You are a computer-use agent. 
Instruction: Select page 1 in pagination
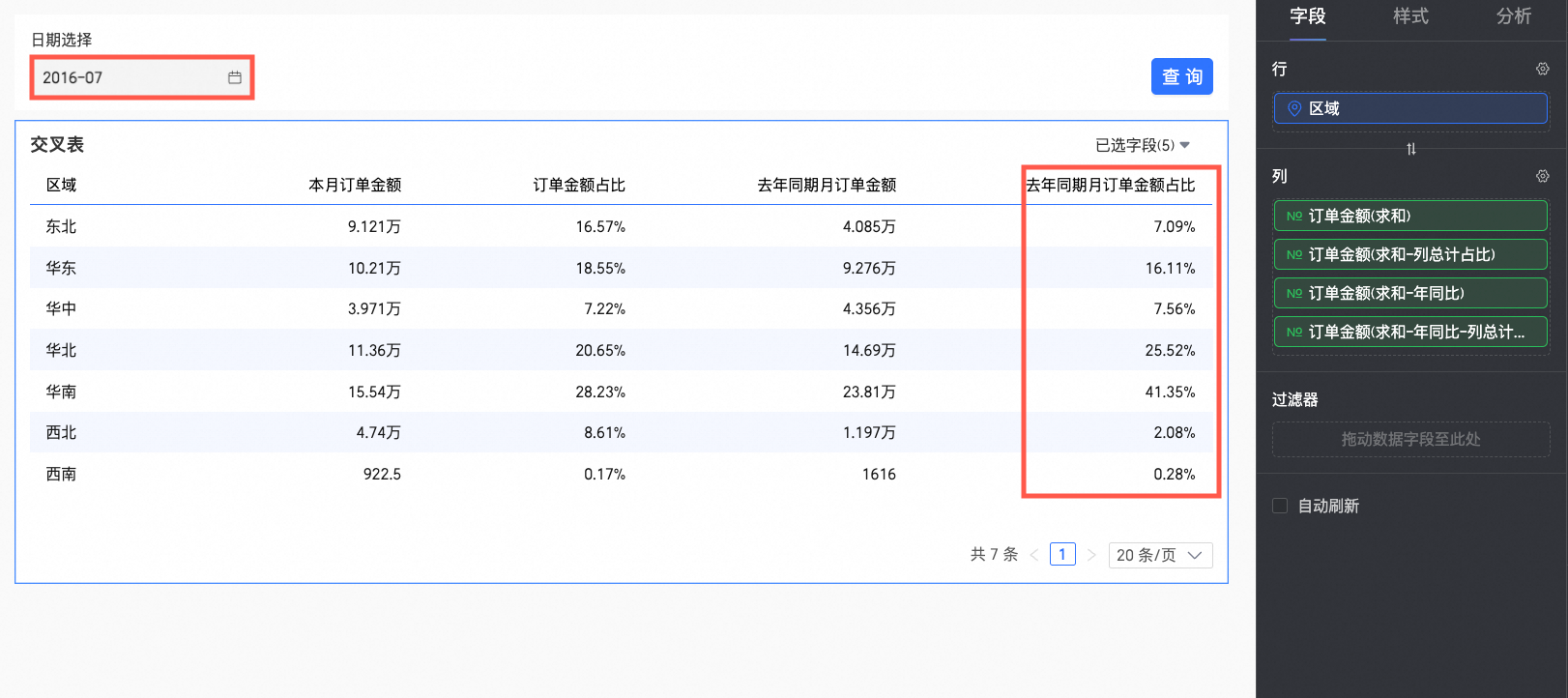[x=1062, y=554]
